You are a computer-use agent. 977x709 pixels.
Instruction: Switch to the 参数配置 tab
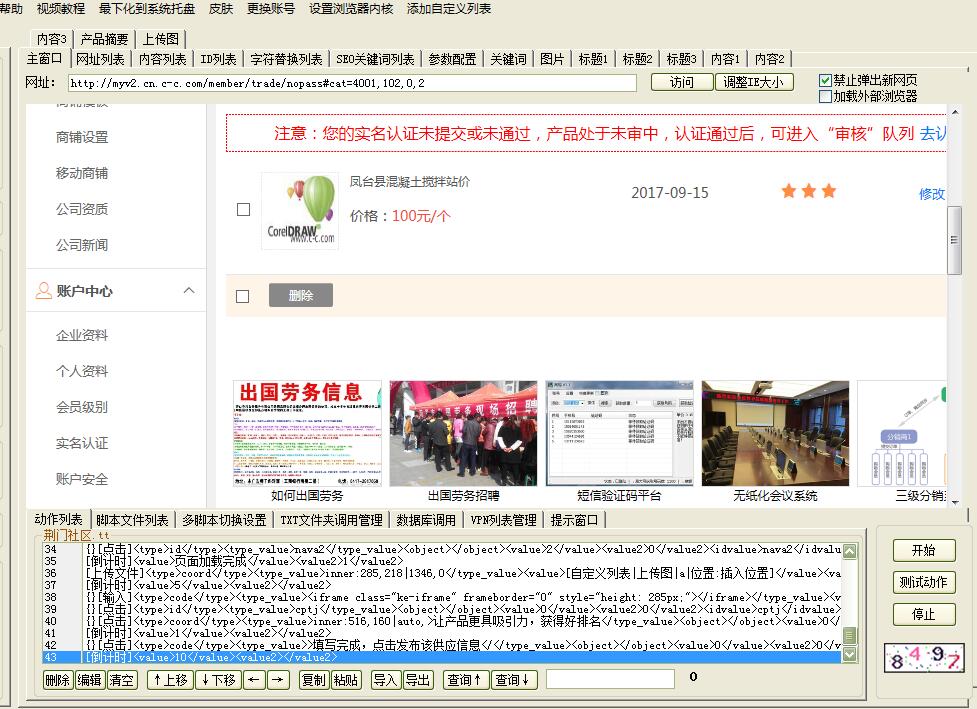(452, 59)
